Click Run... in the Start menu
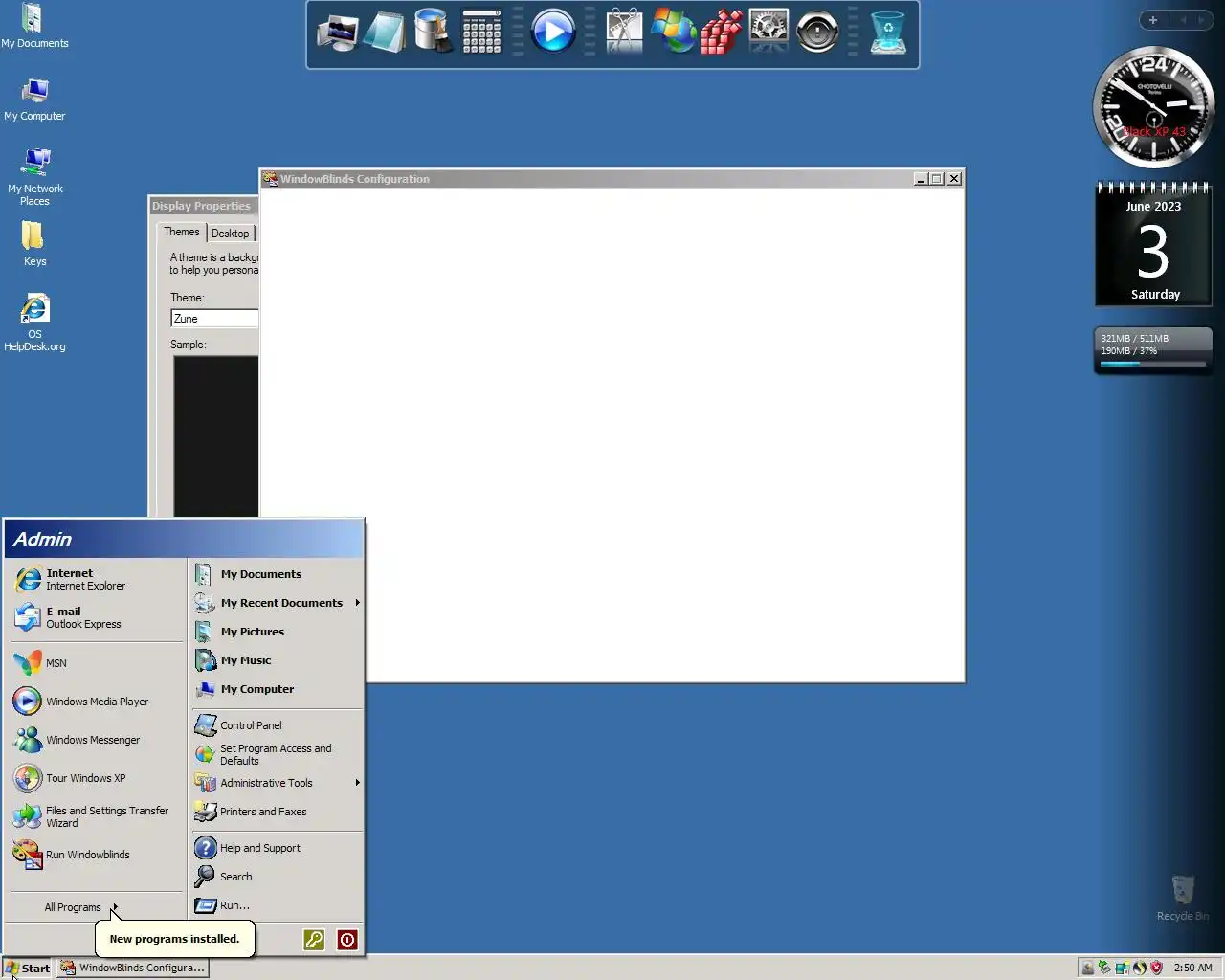This screenshot has width=1225, height=980. 278,904
